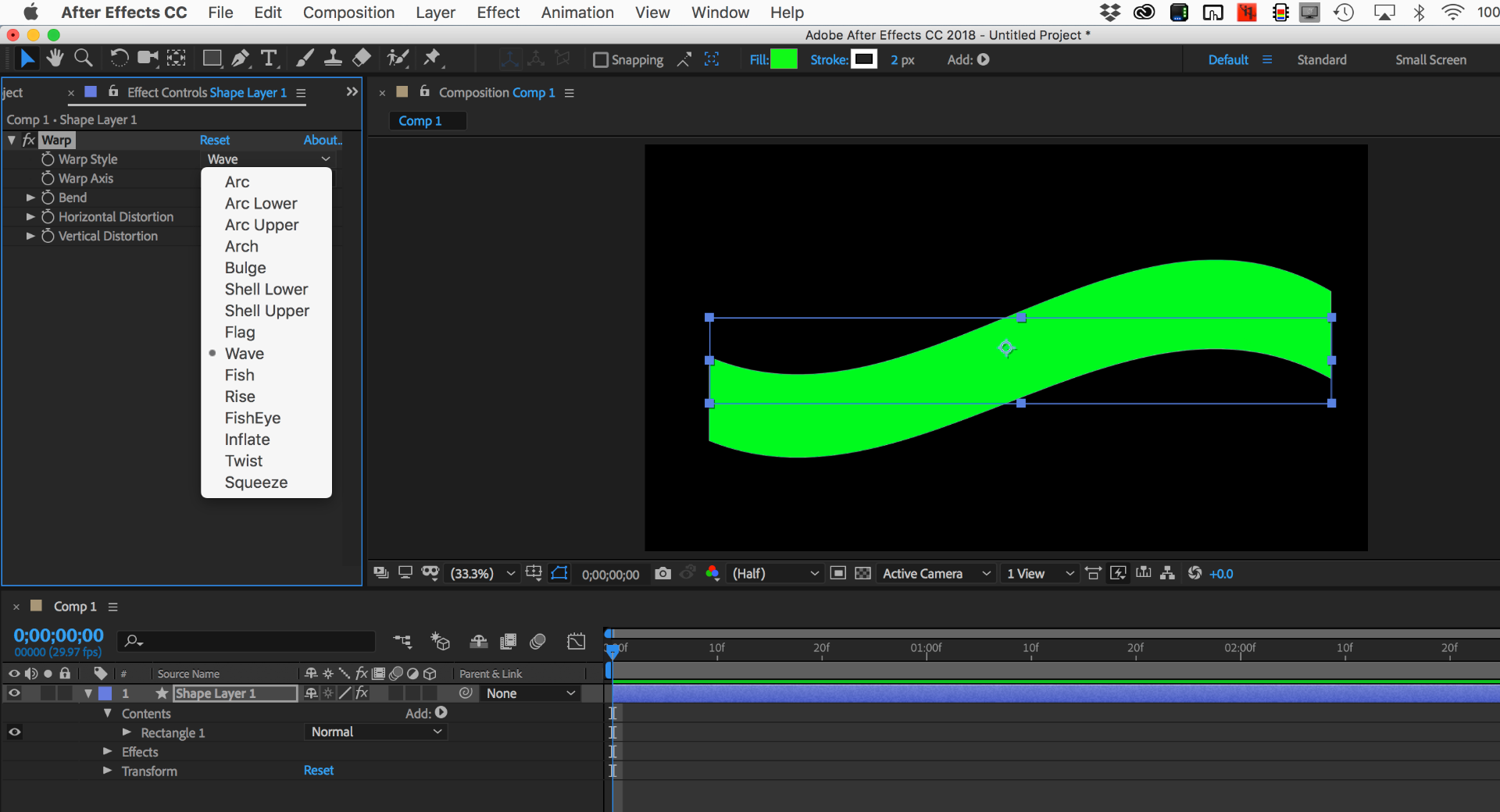The image size is (1500, 812).
Task: Select the Pan Behind anchor point tool
Action: click(177, 58)
